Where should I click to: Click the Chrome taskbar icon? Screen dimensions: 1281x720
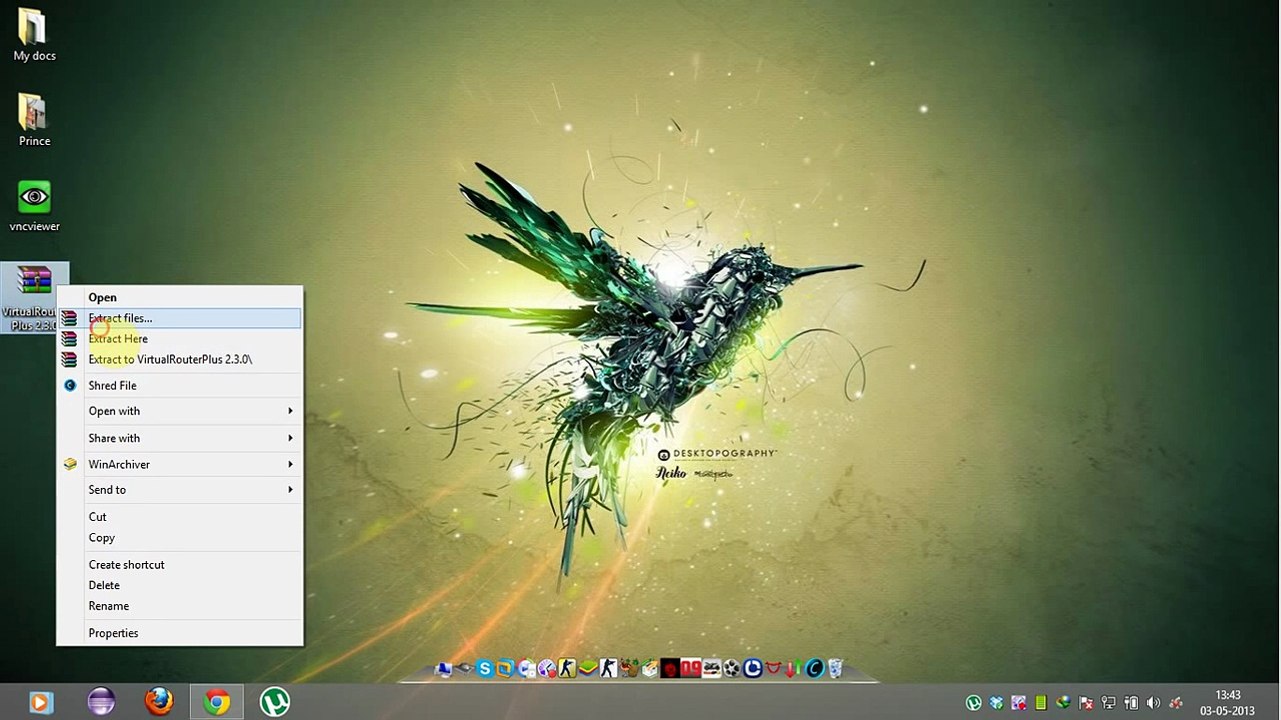(217, 701)
